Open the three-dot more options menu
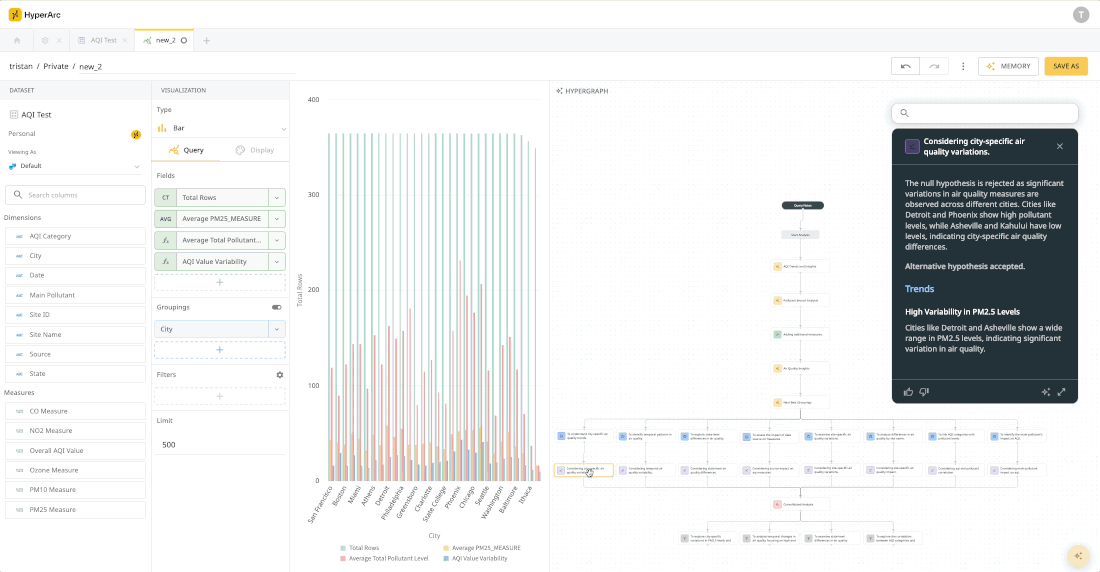 tap(963, 66)
